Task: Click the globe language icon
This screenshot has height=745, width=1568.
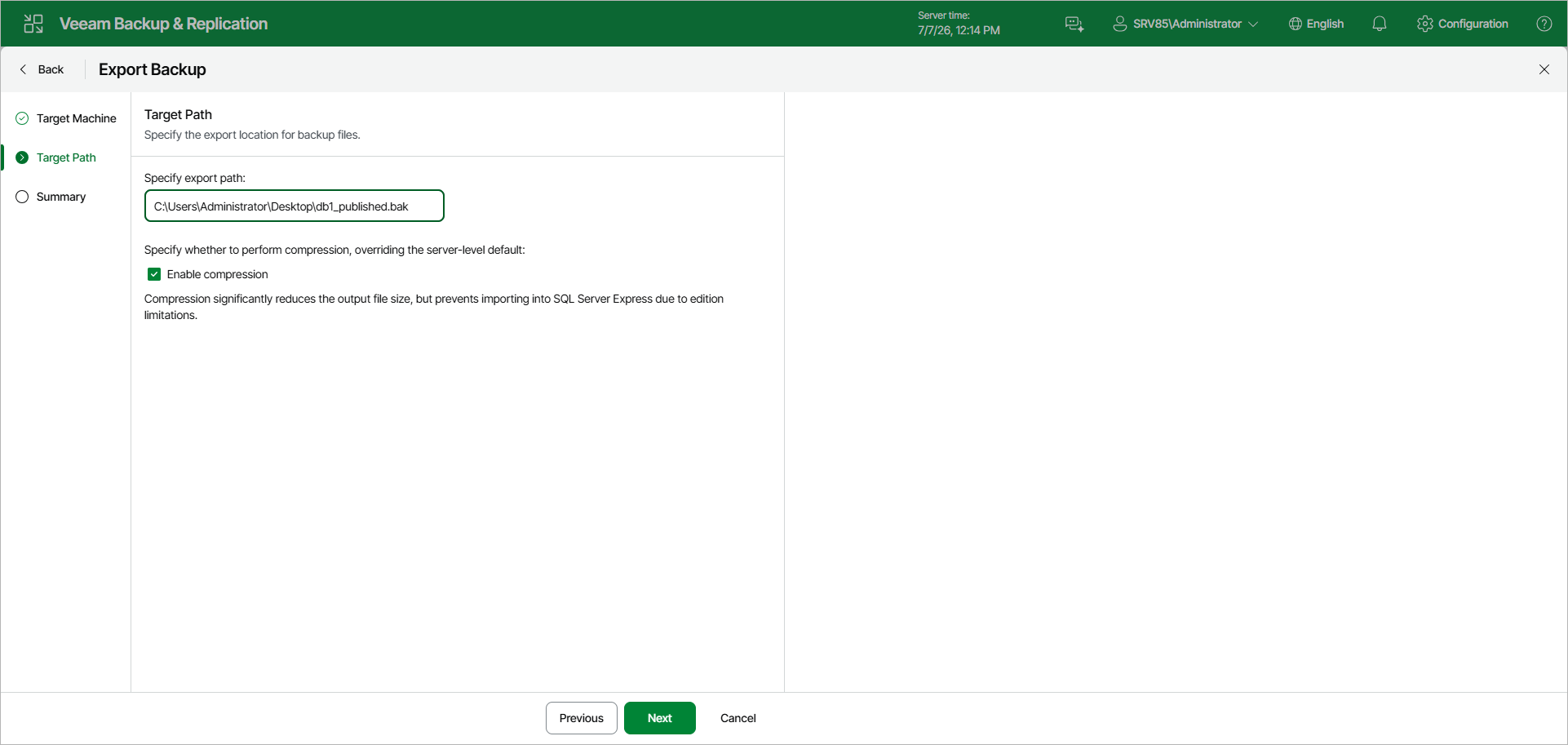Action: tap(1295, 24)
